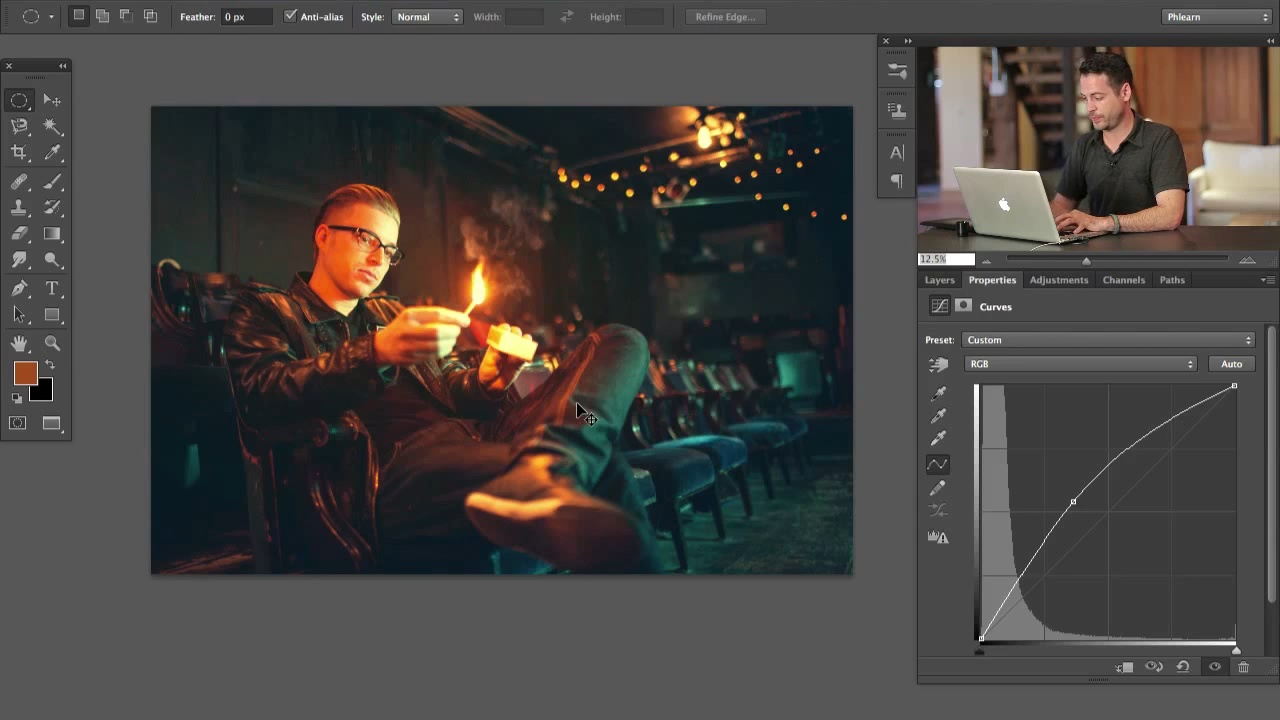The width and height of the screenshot is (1280, 720).
Task: Select the Elliptical Marquee tool
Action: click(x=19, y=100)
